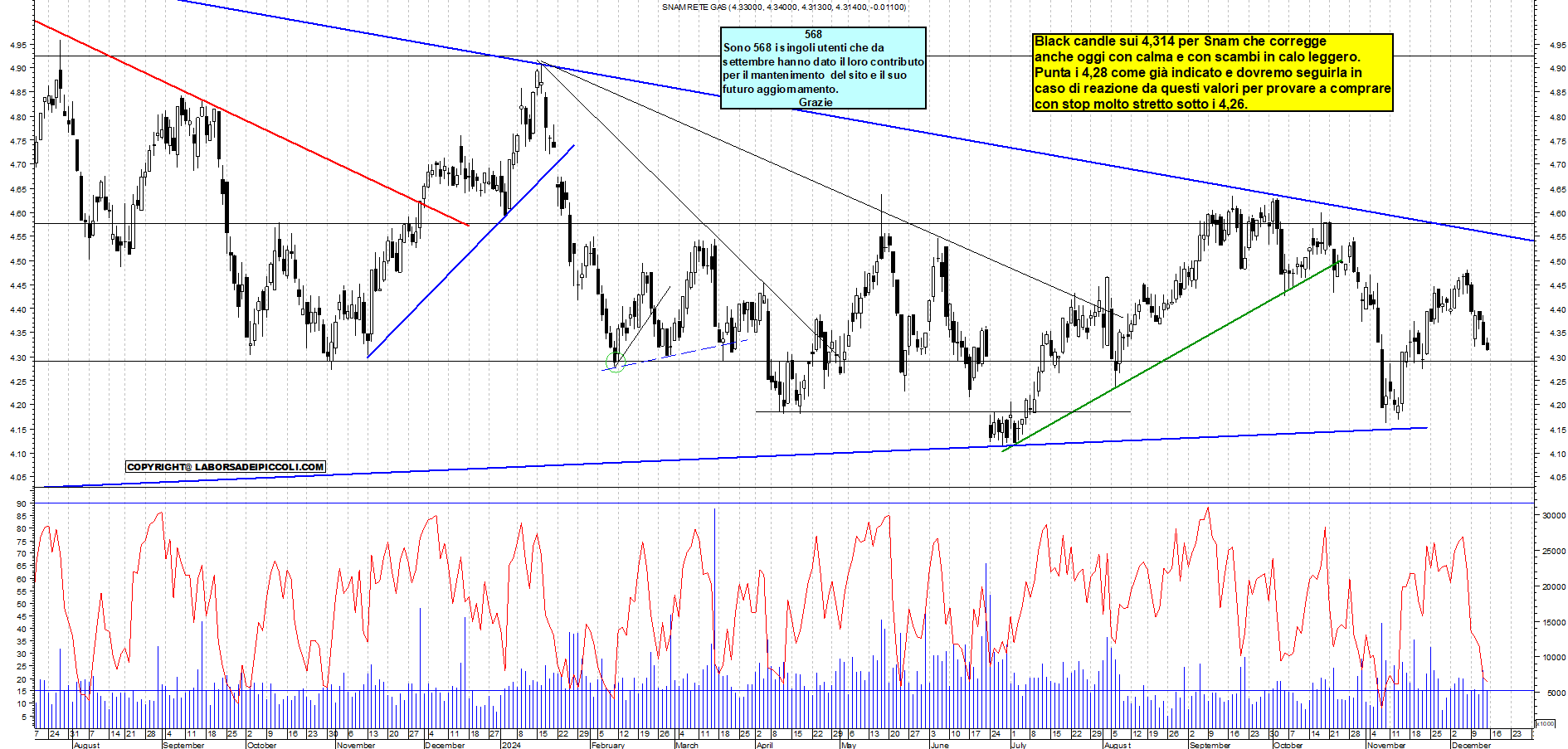Click 10000 on the volume scale
The height and width of the screenshot is (749, 1568).
(1553, 657)
